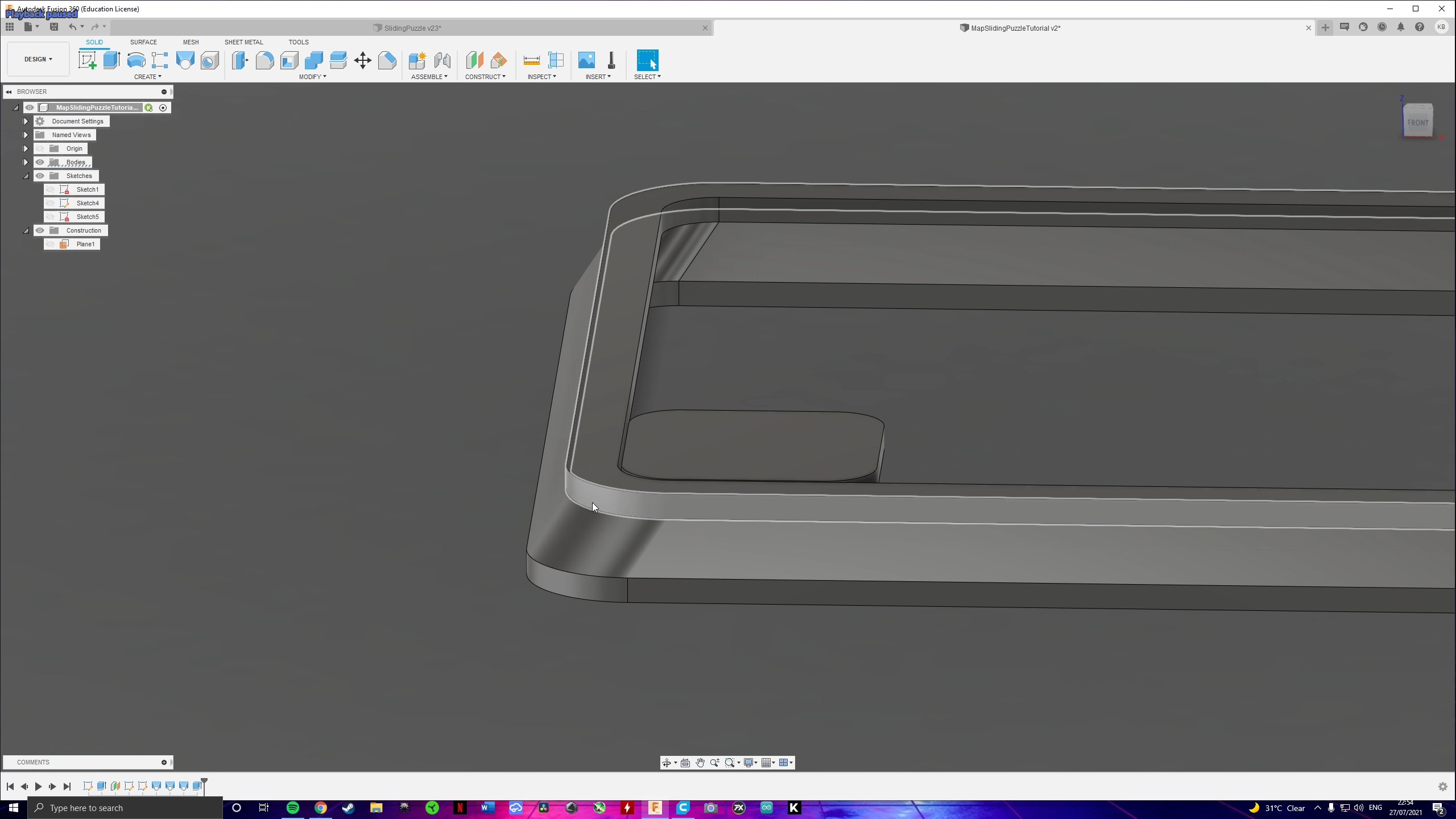The image size is (1456, 819).
Task: Unhide the Plane1 construction plane
Action: click(x=51, y=243)
